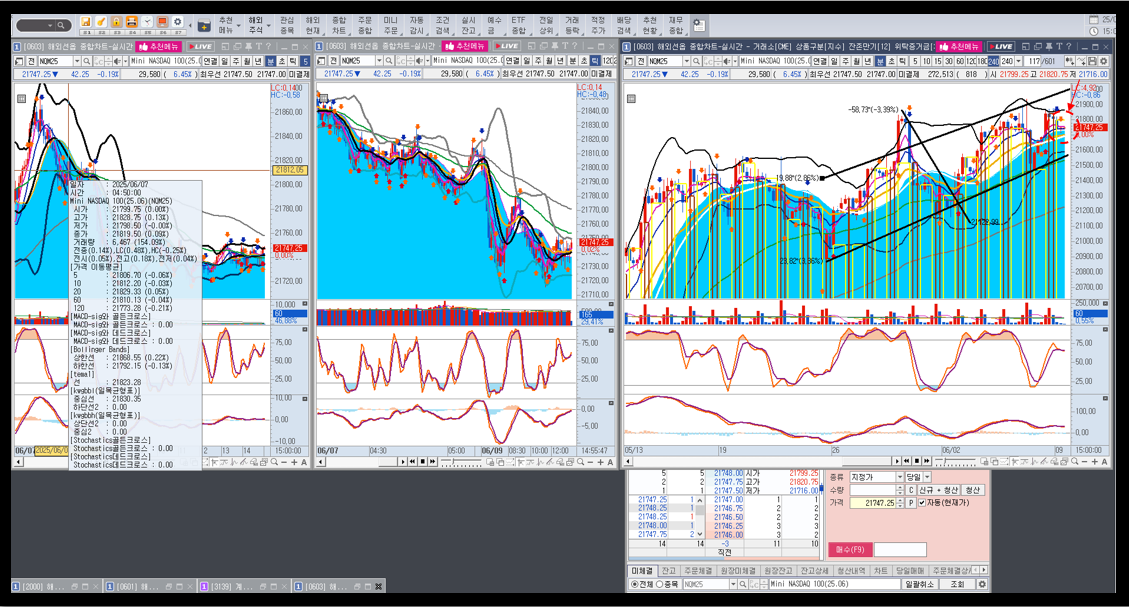Open the 지정가 order type dropdown
1129x607 pixels.
pos(900,477)
